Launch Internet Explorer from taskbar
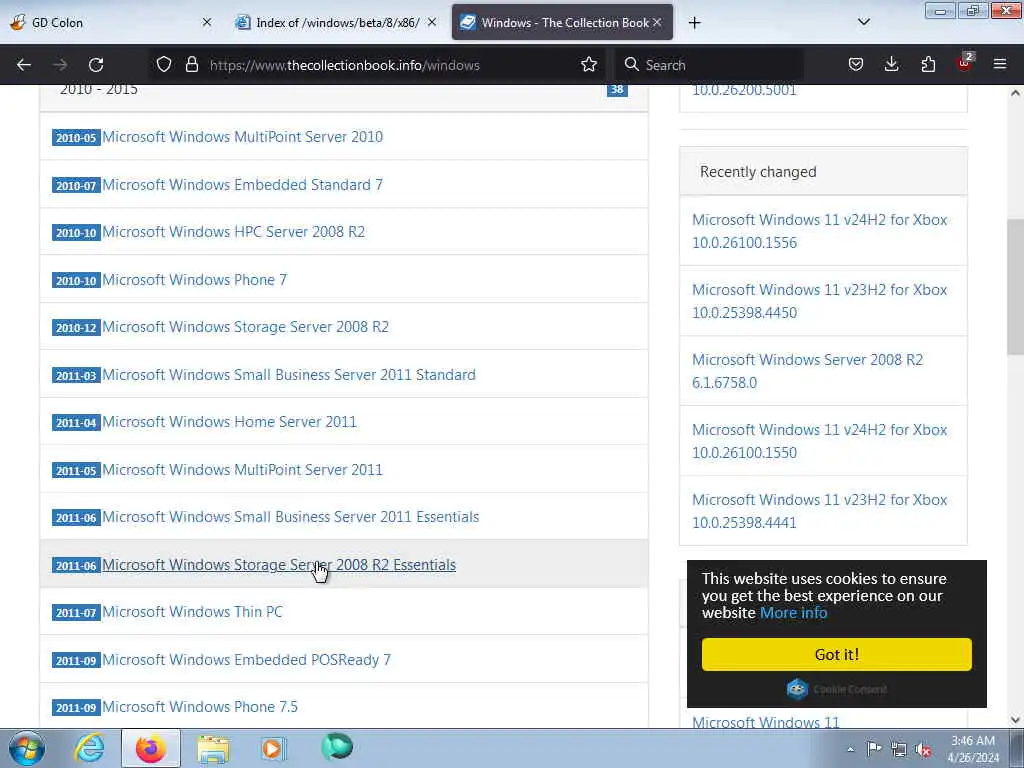Image resolution: width=1024 pixels, height=768 pixels. click(89, 748)
